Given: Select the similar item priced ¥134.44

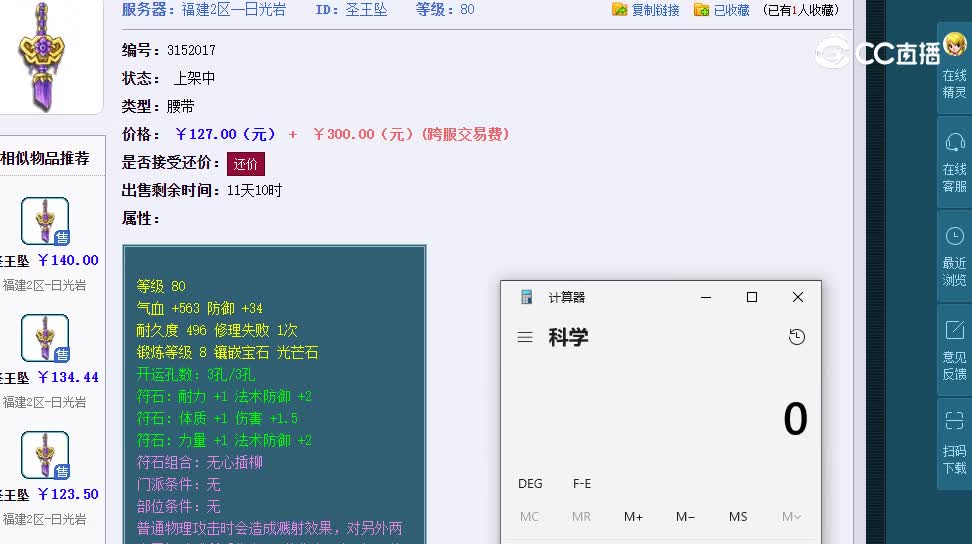Looking at the screenshot, I should tap(45, 338).
